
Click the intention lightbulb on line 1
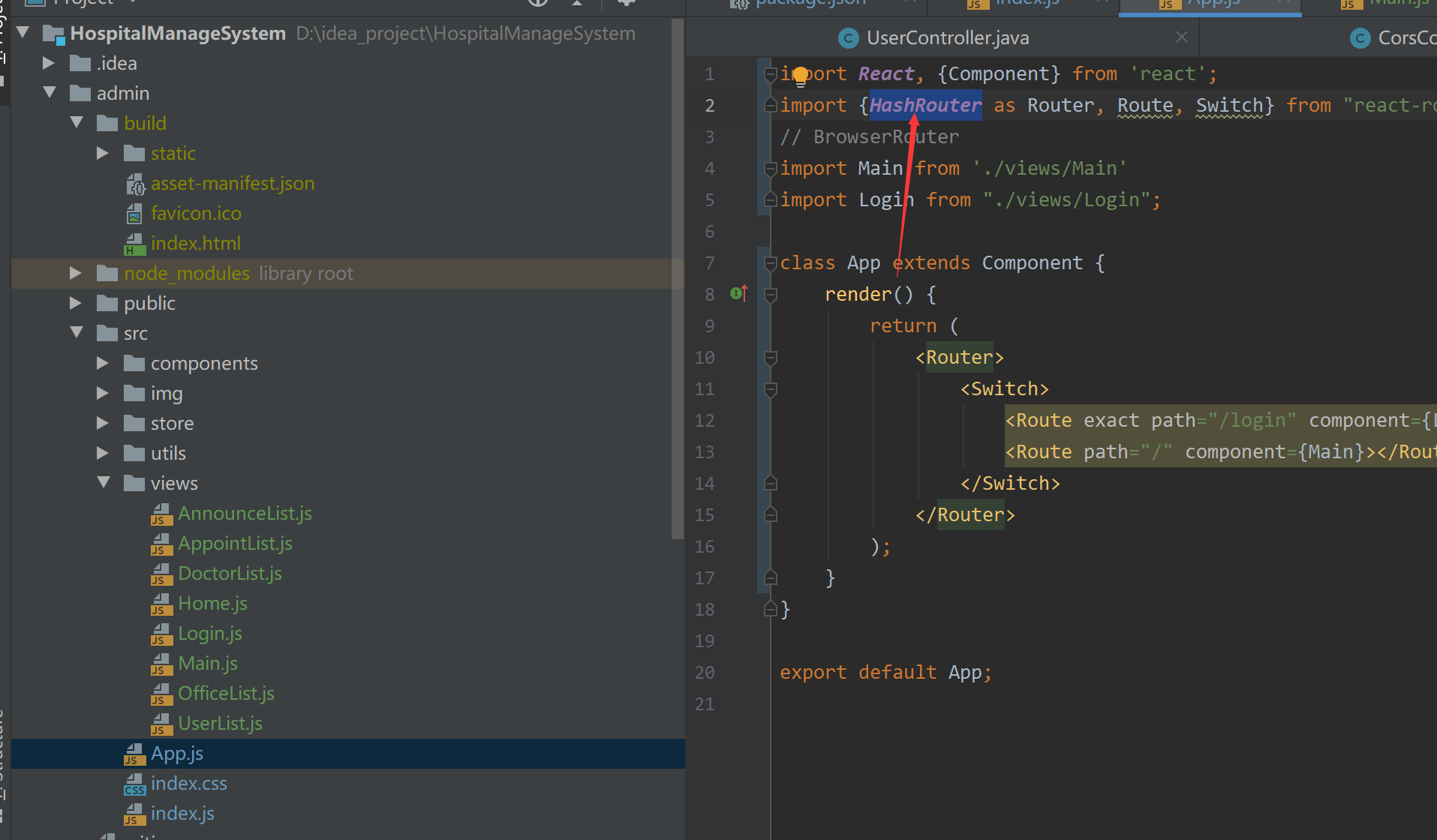coord(801,75)
